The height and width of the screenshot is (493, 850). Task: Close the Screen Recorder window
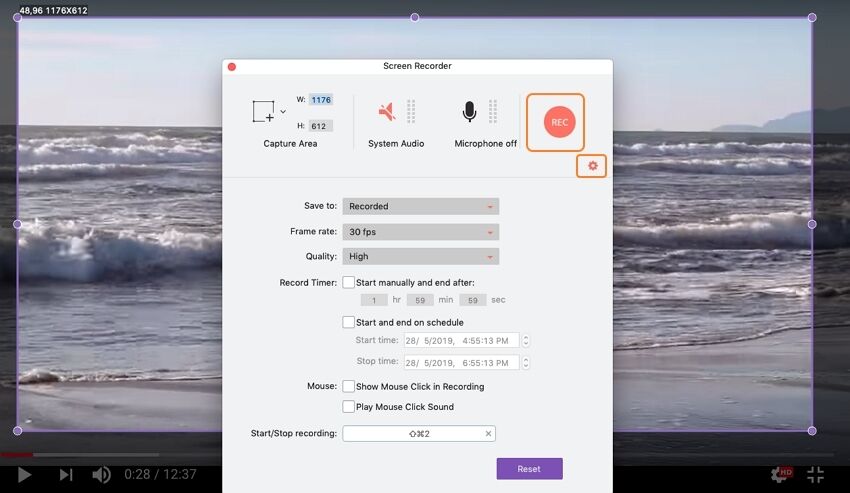coord(232,67)
